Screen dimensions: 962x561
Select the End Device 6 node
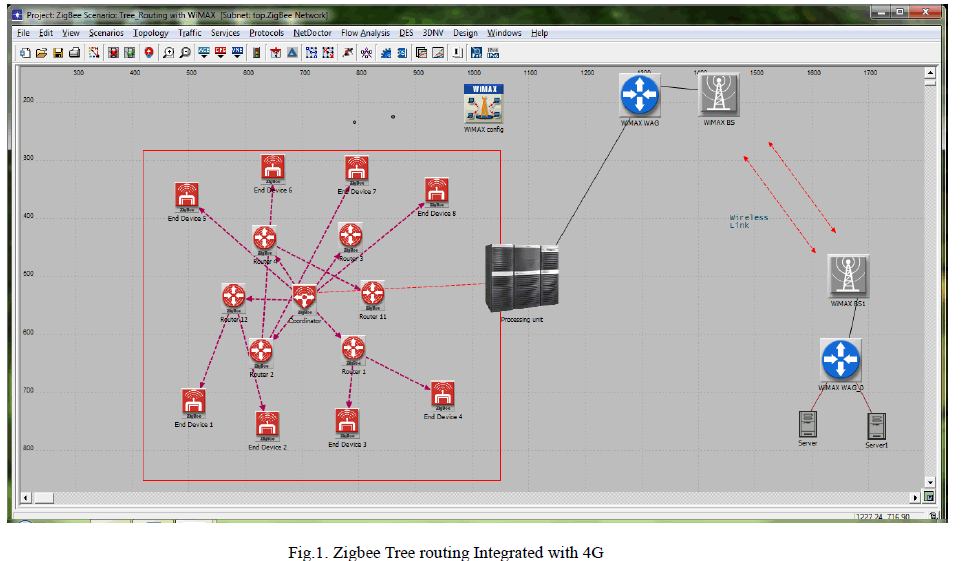(x=273, y=168)
